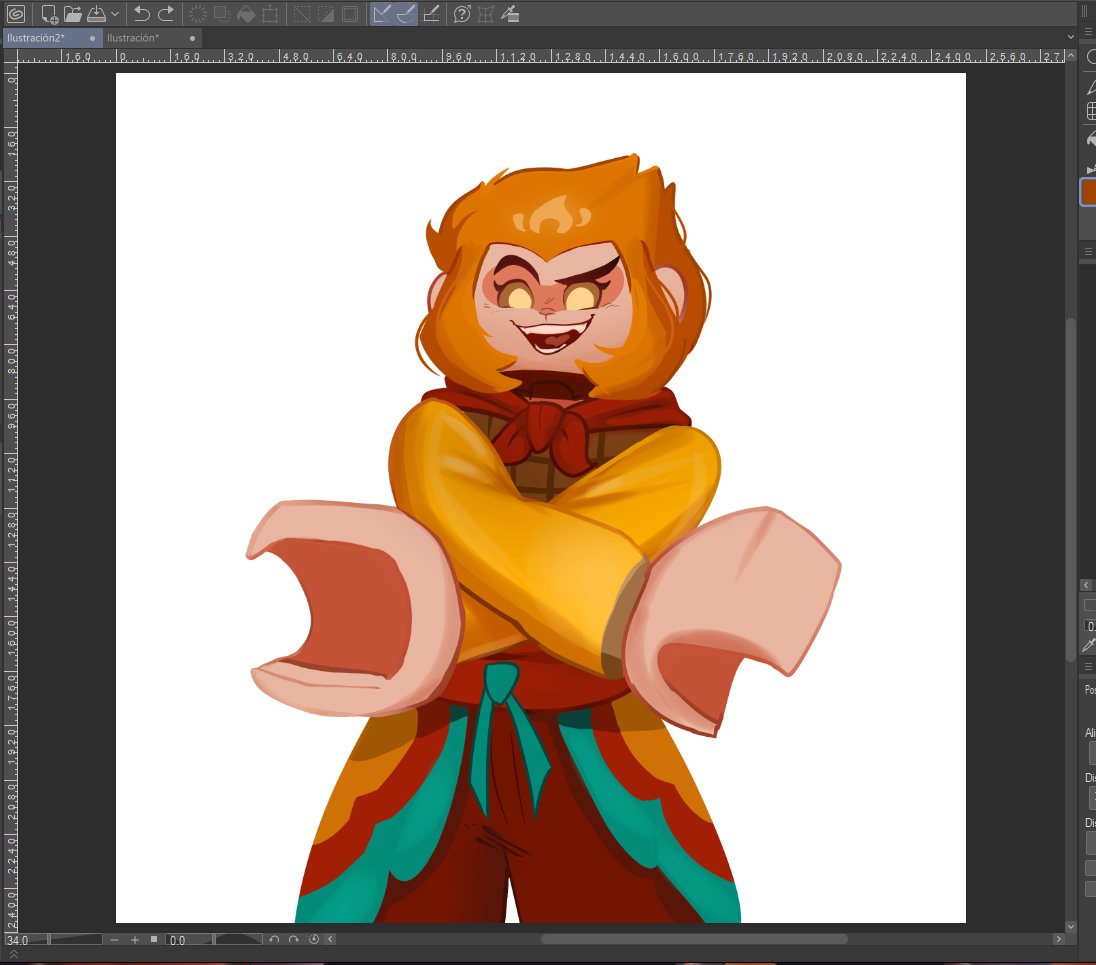Click the mesh transformation icon
1096x965 pixels.
(486, 13)
